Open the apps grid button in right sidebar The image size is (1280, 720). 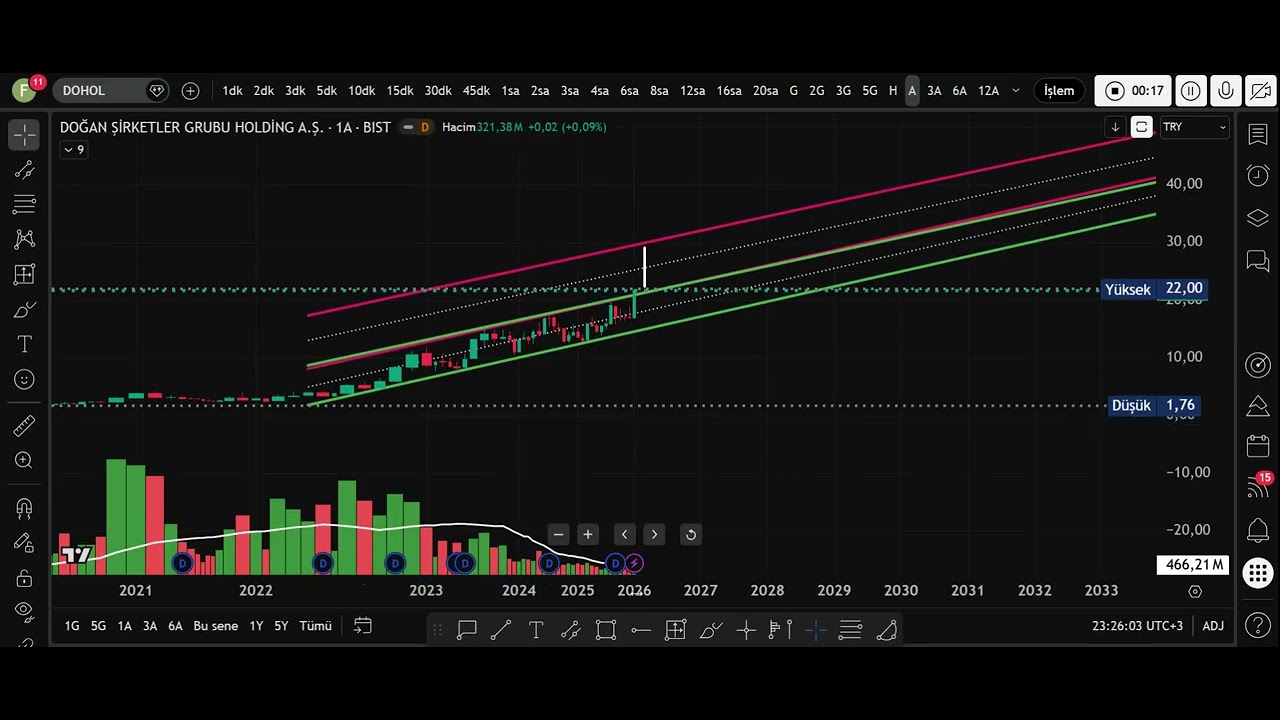tap(1258, 573)
